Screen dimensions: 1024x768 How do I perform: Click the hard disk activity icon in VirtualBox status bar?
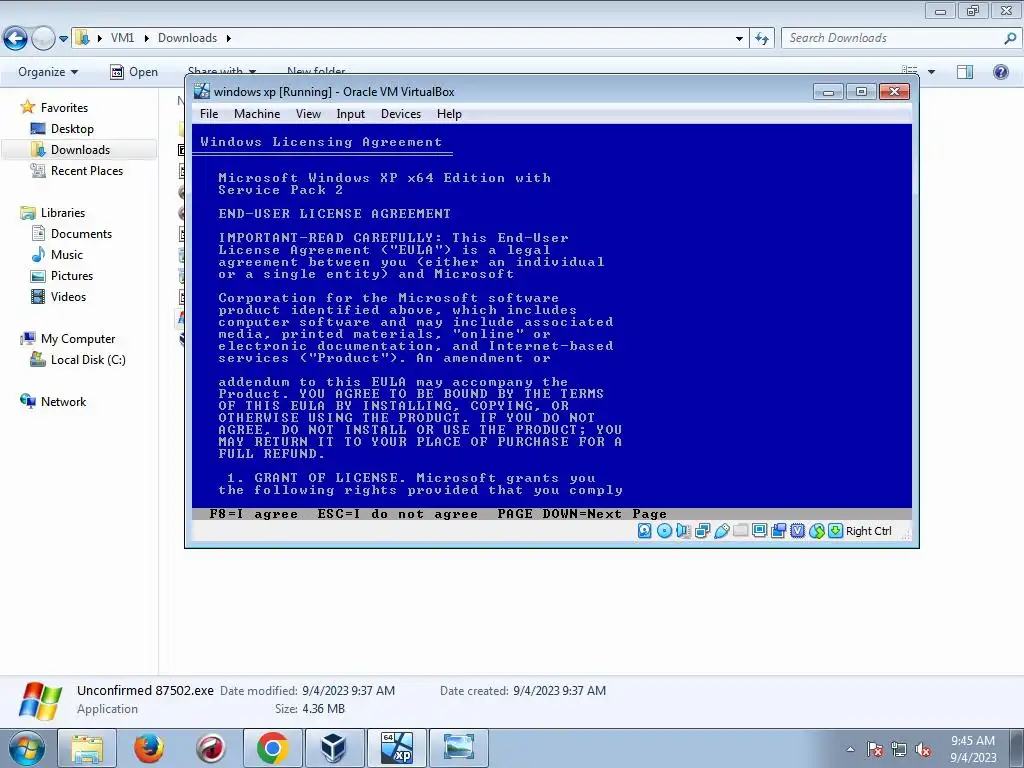click(645, 531)
